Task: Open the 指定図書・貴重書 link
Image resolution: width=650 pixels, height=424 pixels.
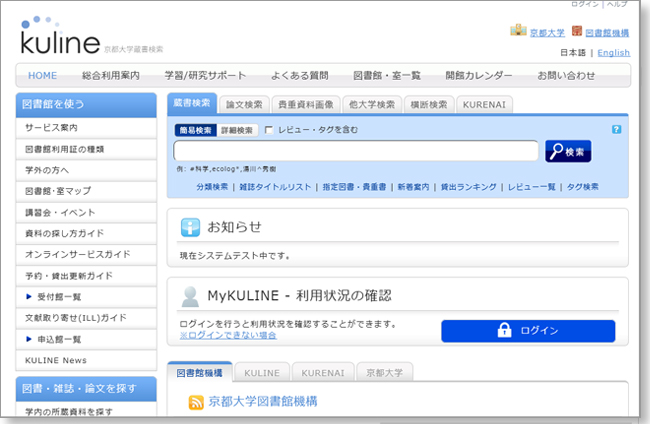Action: click(354, 187)
